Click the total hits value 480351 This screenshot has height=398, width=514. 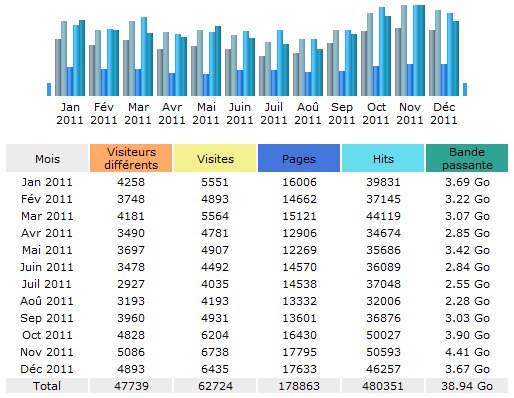point(383,386)
